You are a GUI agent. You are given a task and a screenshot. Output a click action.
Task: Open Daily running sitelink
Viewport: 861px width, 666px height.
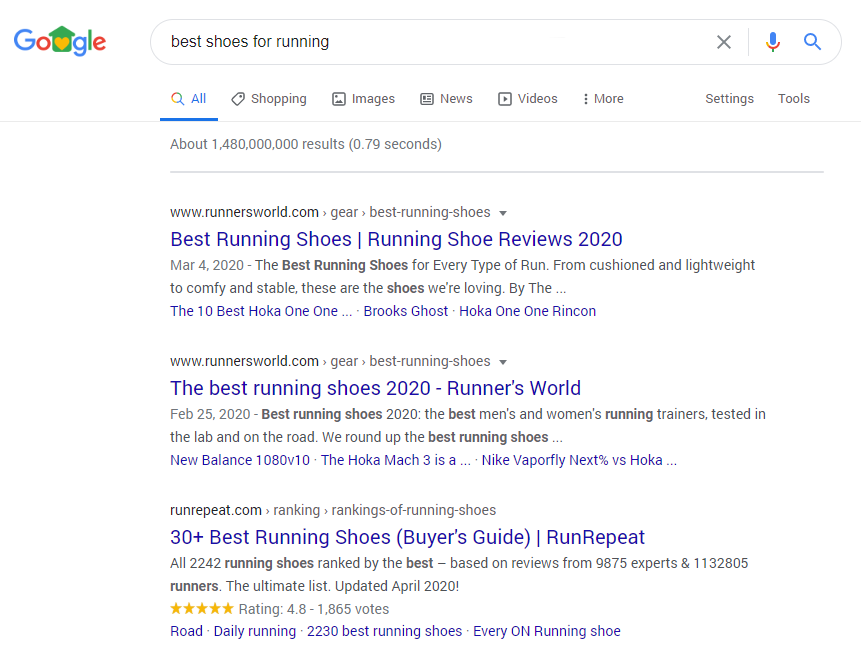tap(255, 631)
